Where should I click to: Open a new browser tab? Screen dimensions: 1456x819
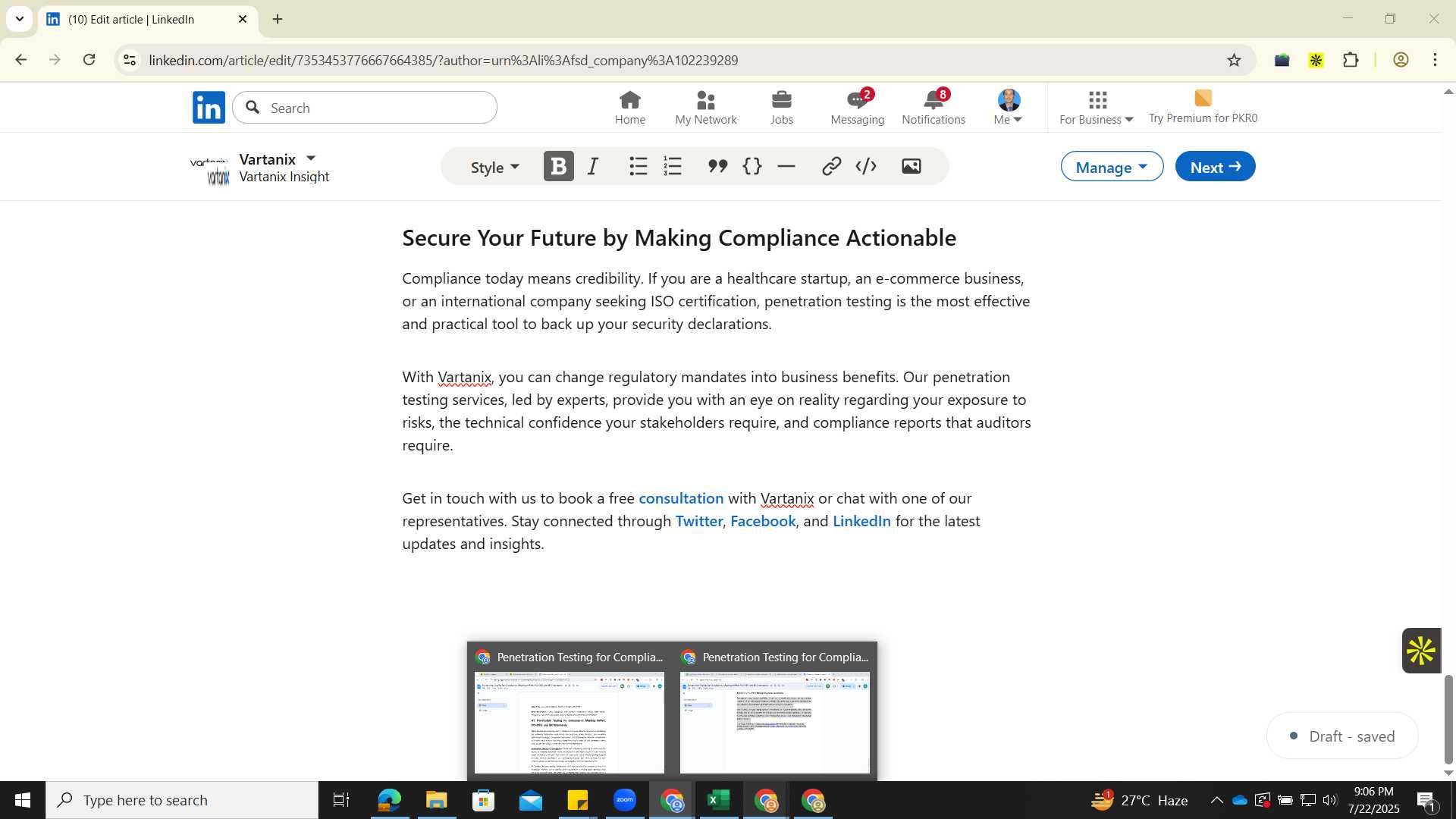tap(278, 19)
